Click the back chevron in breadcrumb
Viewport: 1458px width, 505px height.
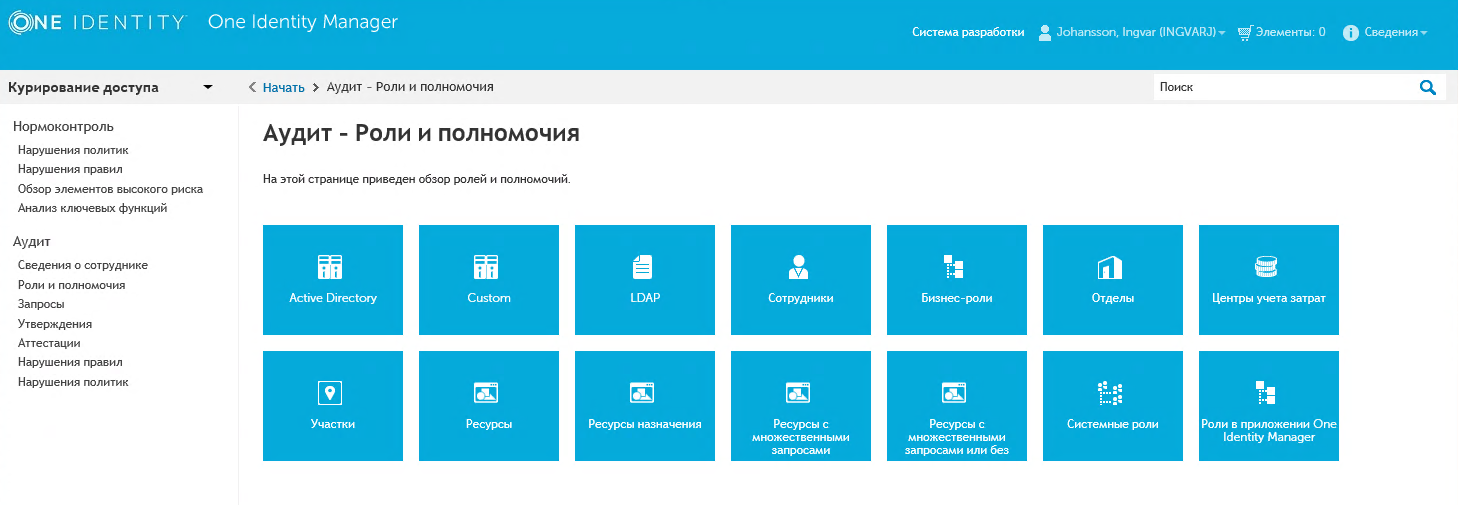[x=252, y=87]
